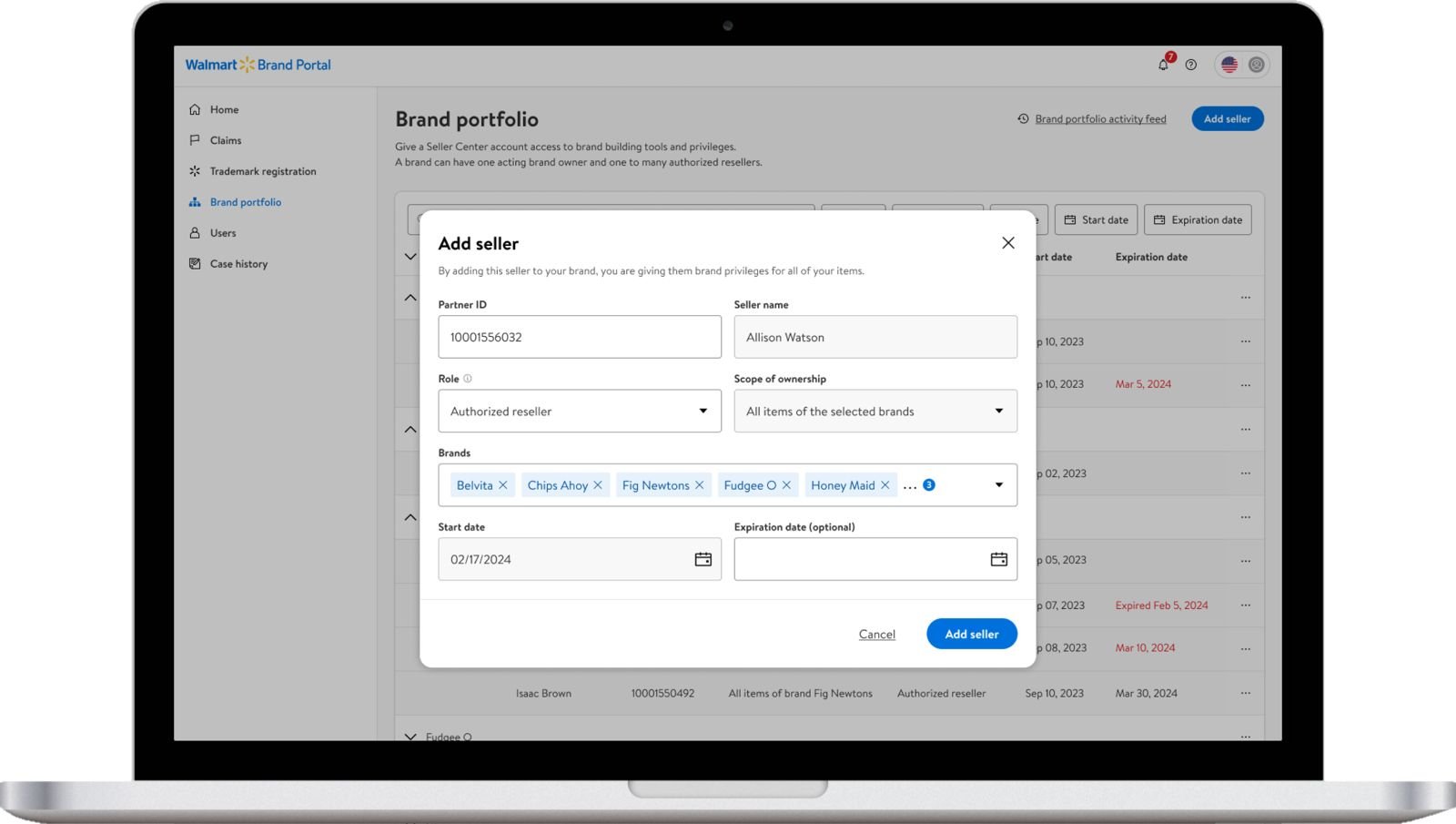Navigate to Users page
1456x824 pixels.
click(x=223, y=233)
